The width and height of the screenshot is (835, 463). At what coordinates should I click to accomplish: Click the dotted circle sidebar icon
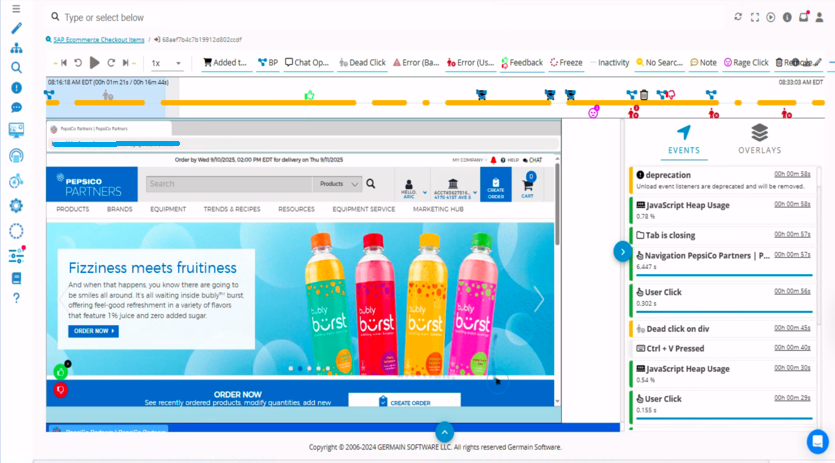pyautogui.click(x=17, y=231)
